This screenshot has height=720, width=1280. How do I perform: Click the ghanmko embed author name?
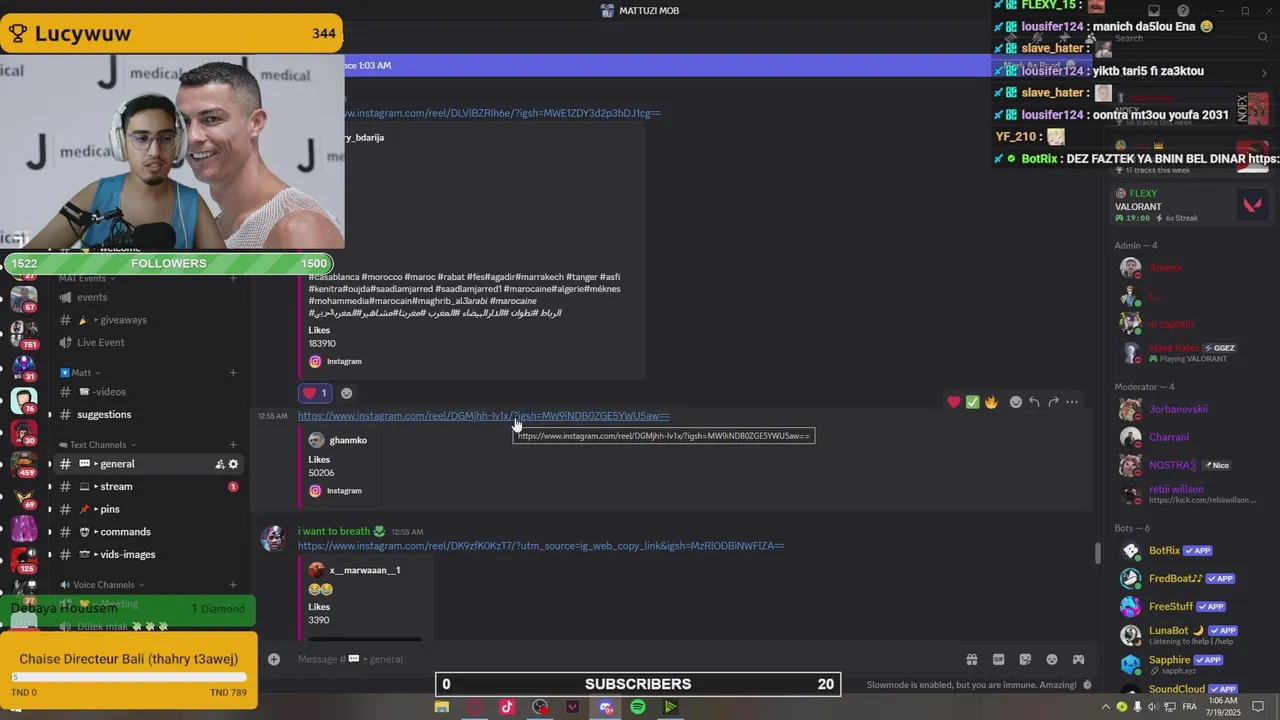348,440
